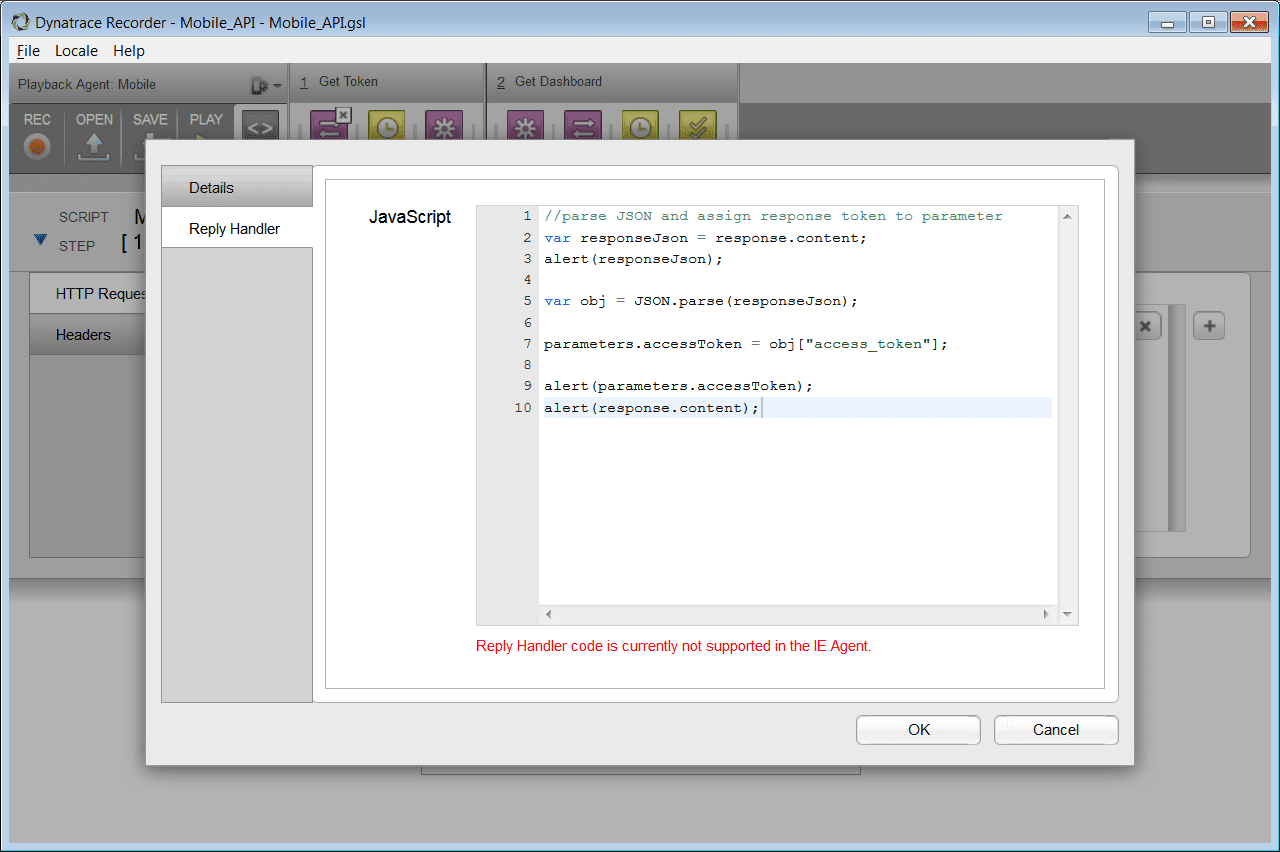Click the "access_token" string literal
The height and width of the screenshot is (852, 1280).
pos(868,344)
